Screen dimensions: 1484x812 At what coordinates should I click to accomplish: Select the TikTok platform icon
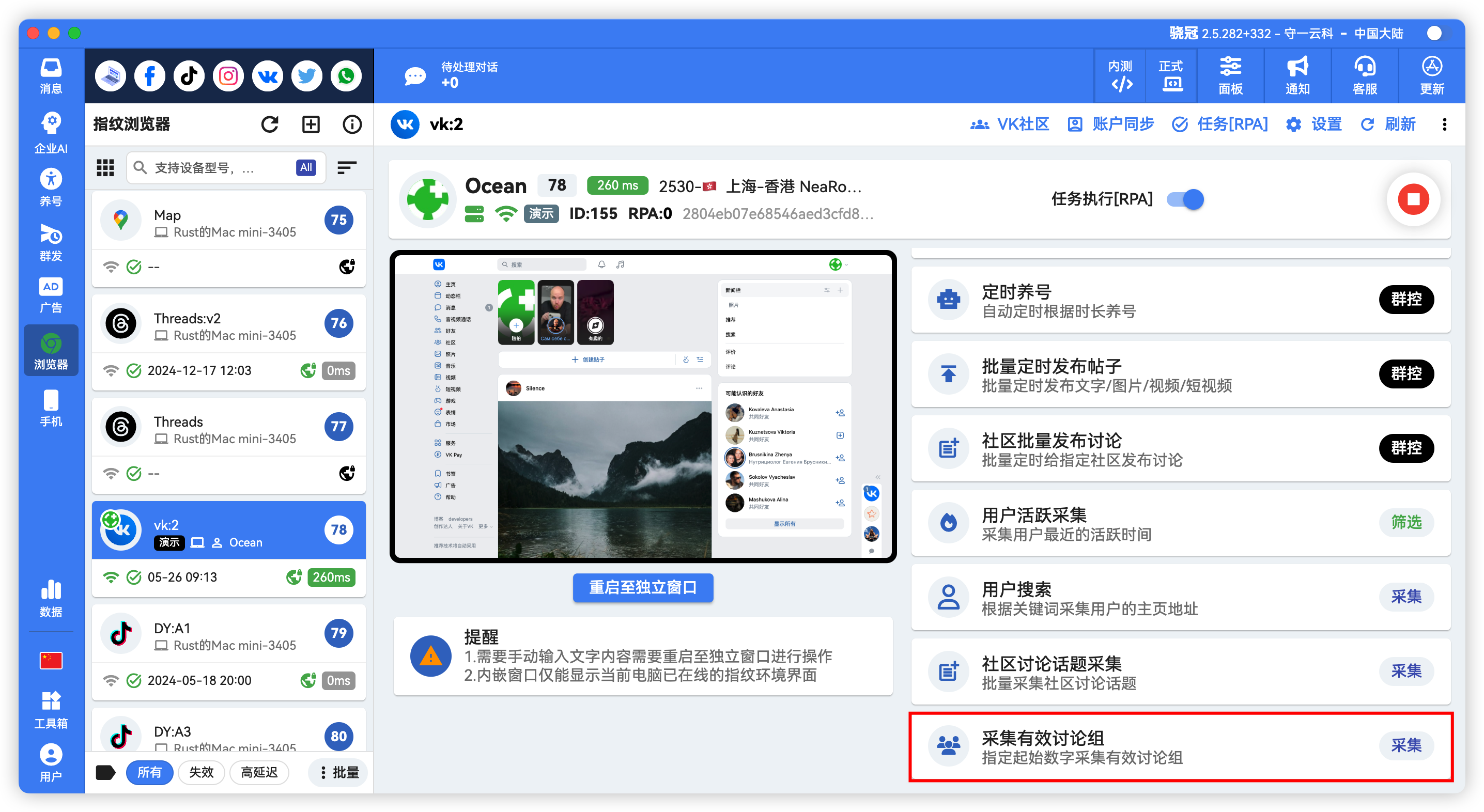[189, 75]
